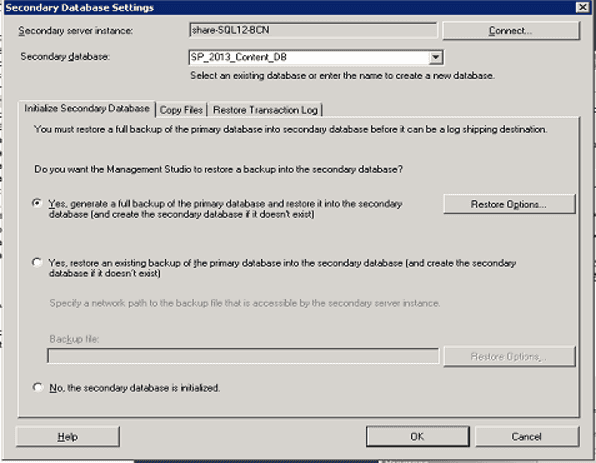This screenshot has width=596, height=463.
Task: Open the Restore Transaction Log tab
Action: coord(265,110)
